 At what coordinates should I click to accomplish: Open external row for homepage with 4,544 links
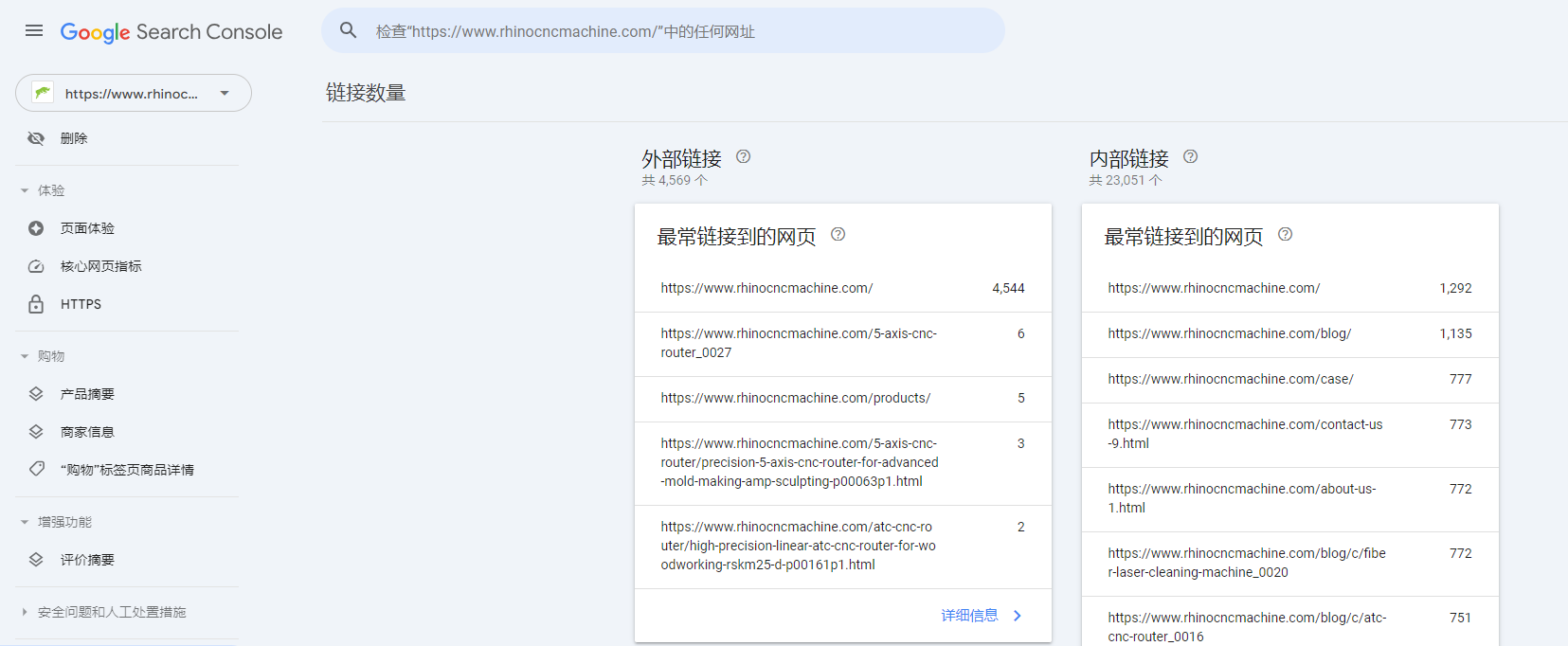tap(843, 288)
